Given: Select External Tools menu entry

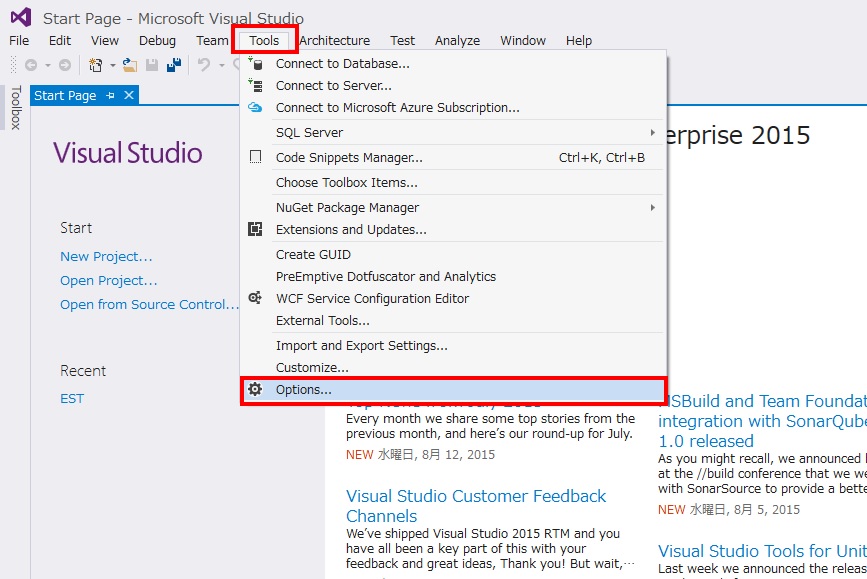Looking at the screenshot, I should 453,321.
